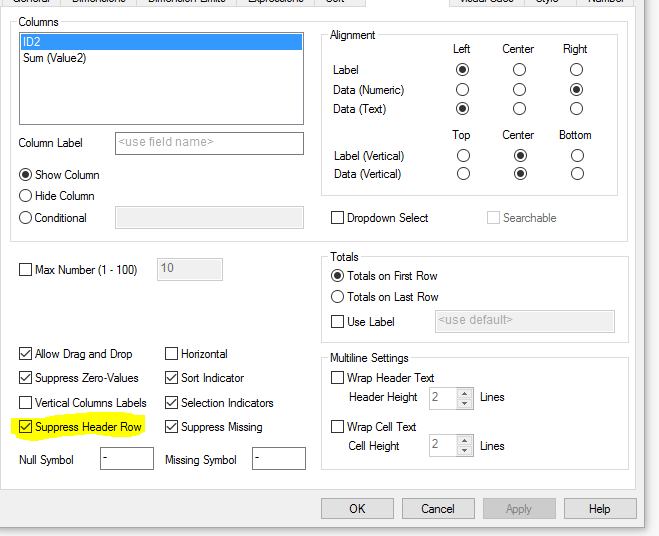The height and width of the screenshot is (536, 659).
Task: Increase Header Height lines with up arrow
Action: pos(465,392)
